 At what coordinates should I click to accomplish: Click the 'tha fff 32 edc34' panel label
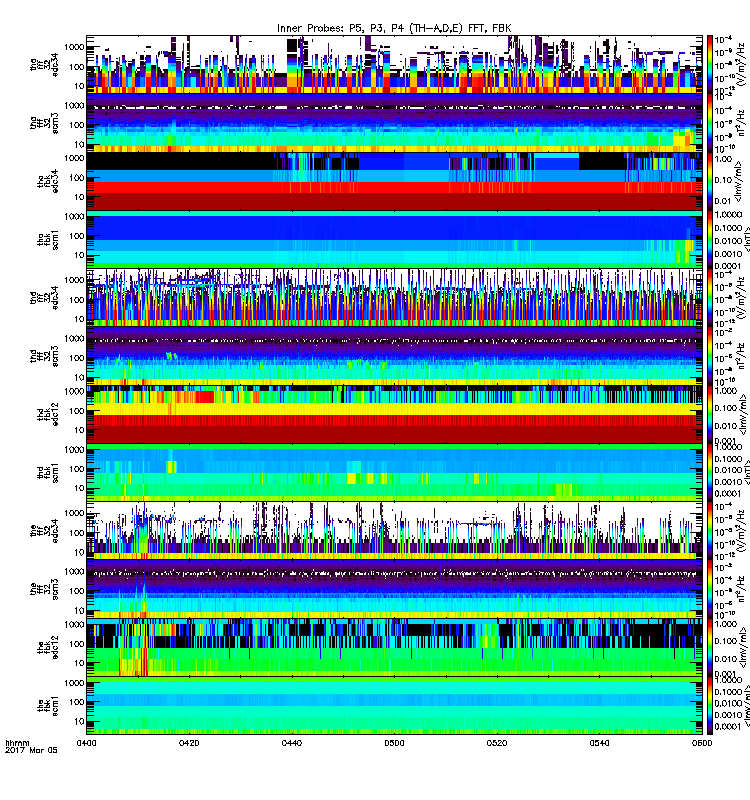44,65
